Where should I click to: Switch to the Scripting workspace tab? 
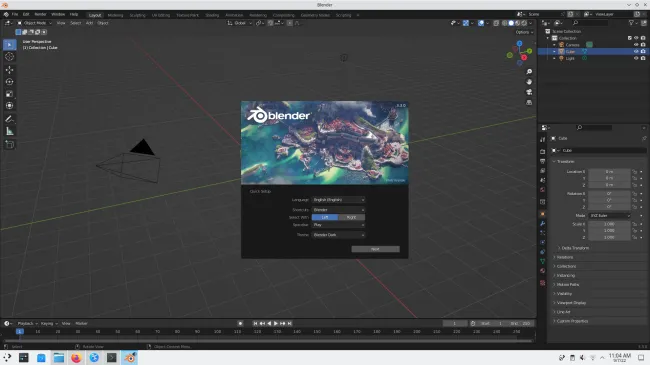tap(343, 15)
